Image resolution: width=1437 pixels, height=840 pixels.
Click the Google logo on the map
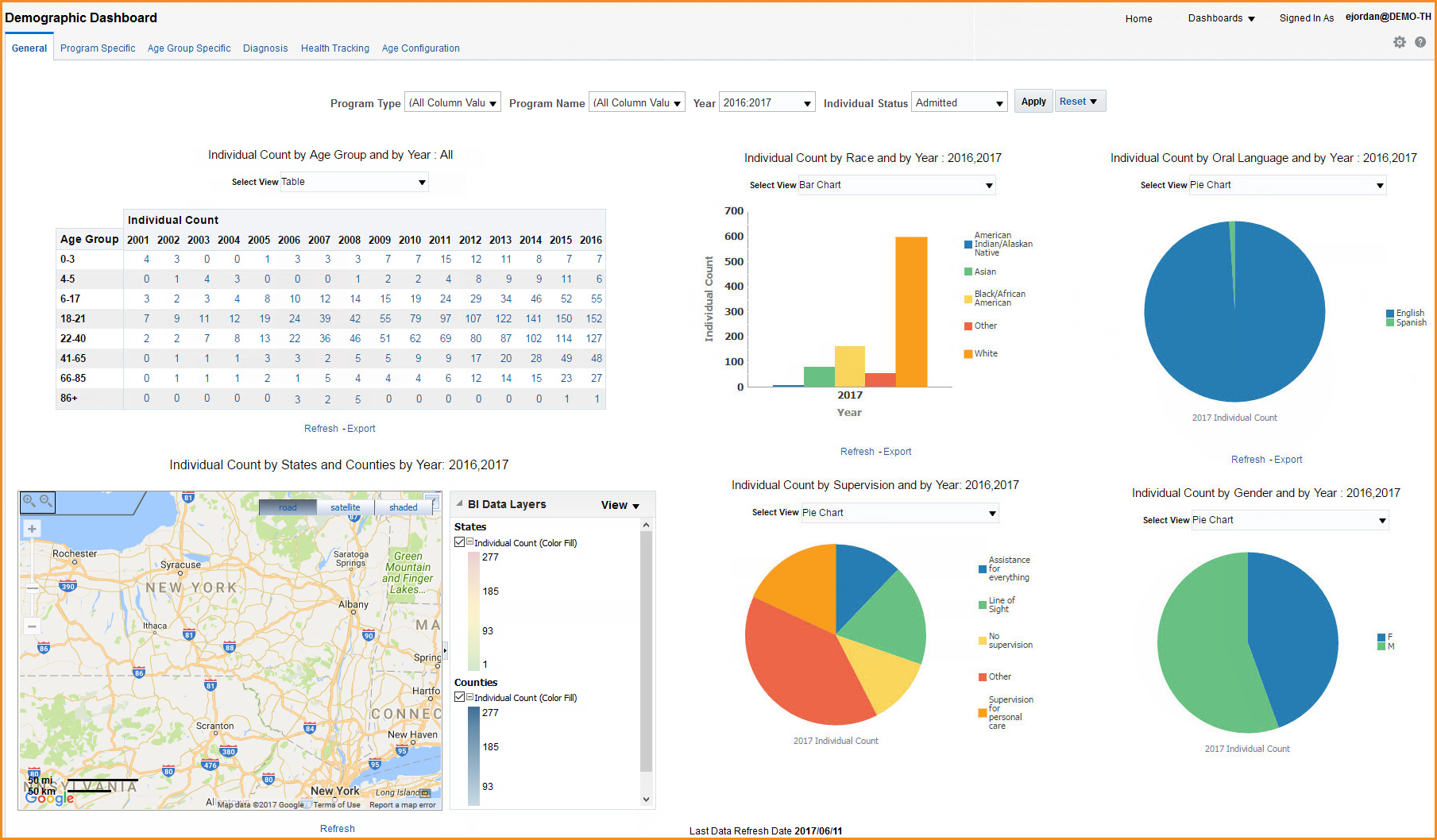coord(49,798)
